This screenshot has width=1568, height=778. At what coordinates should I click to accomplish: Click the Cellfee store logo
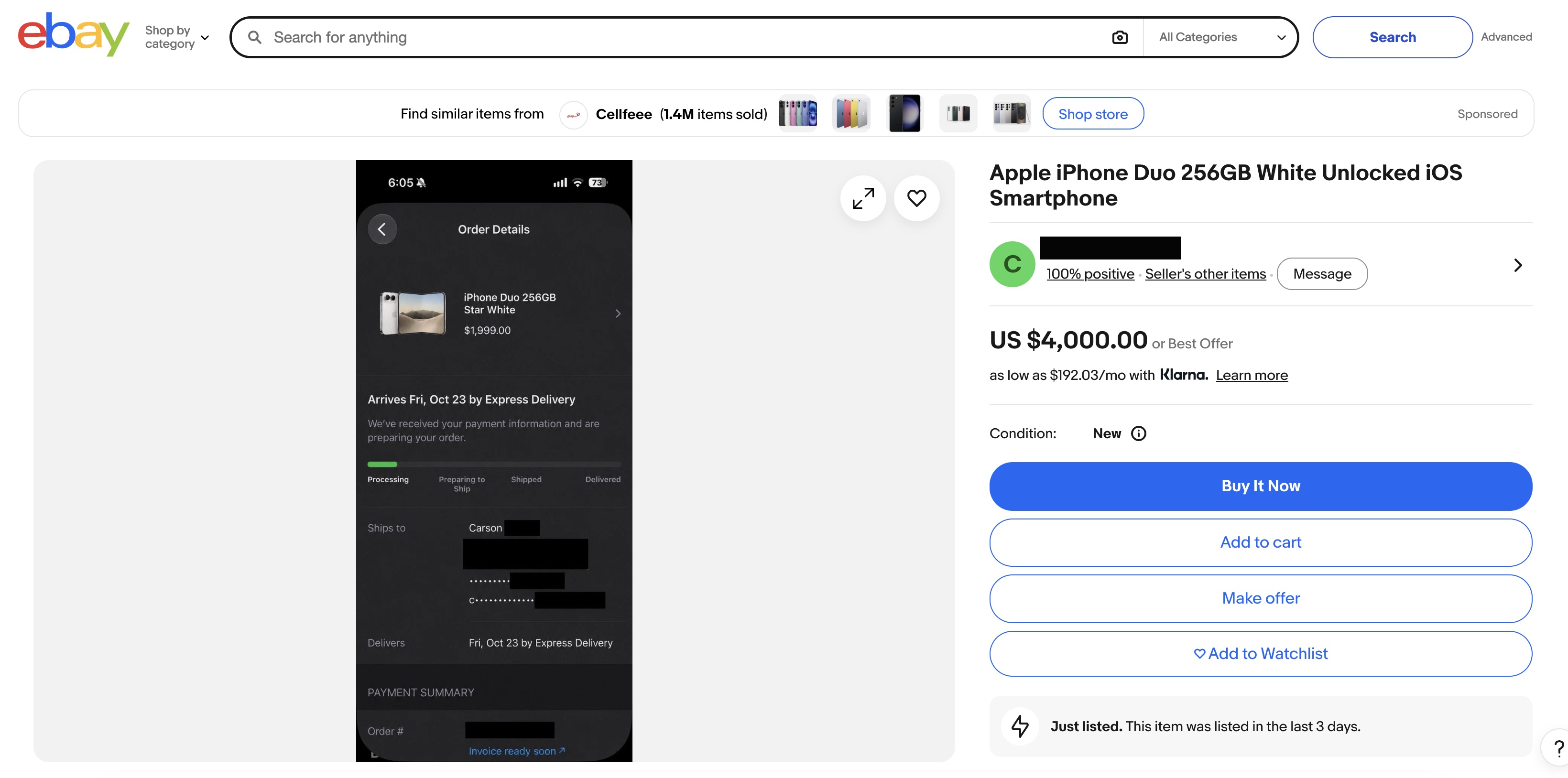point(573,114)
